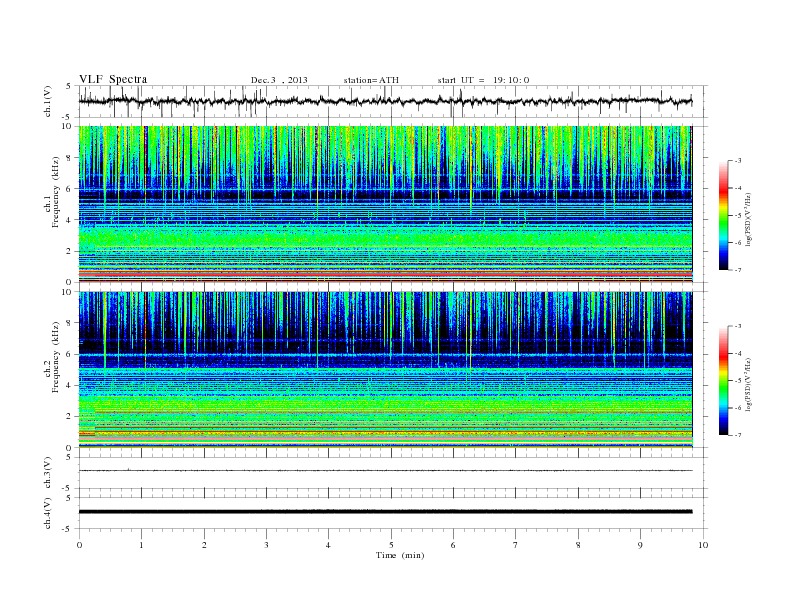Click the "7" tick on the time axis
Image resolution: width=792 pixels, height=612 pixels.
coord(516,545)
